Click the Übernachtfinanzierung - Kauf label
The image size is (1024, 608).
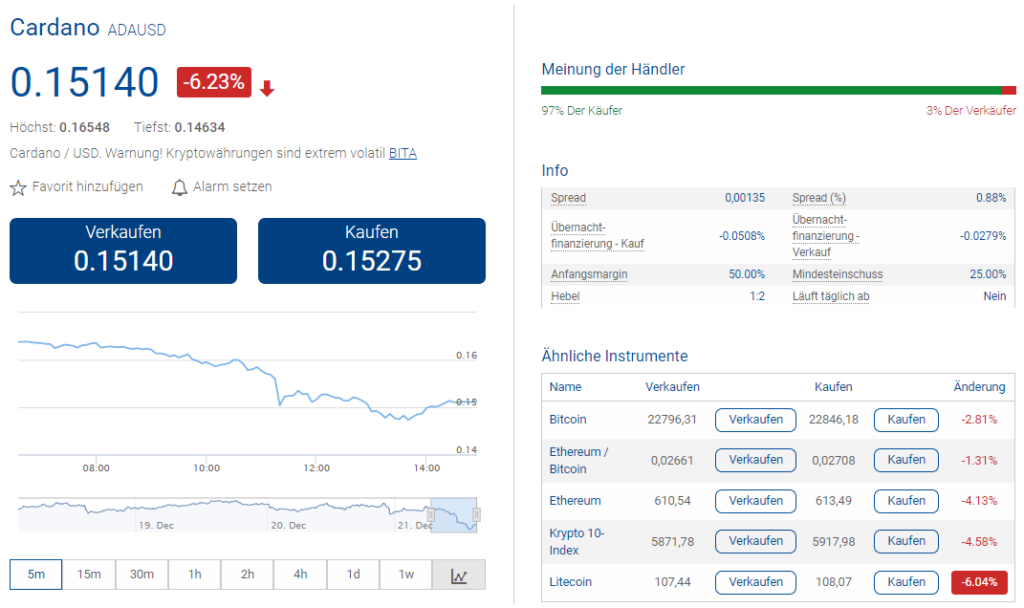(x=597, y=236)
